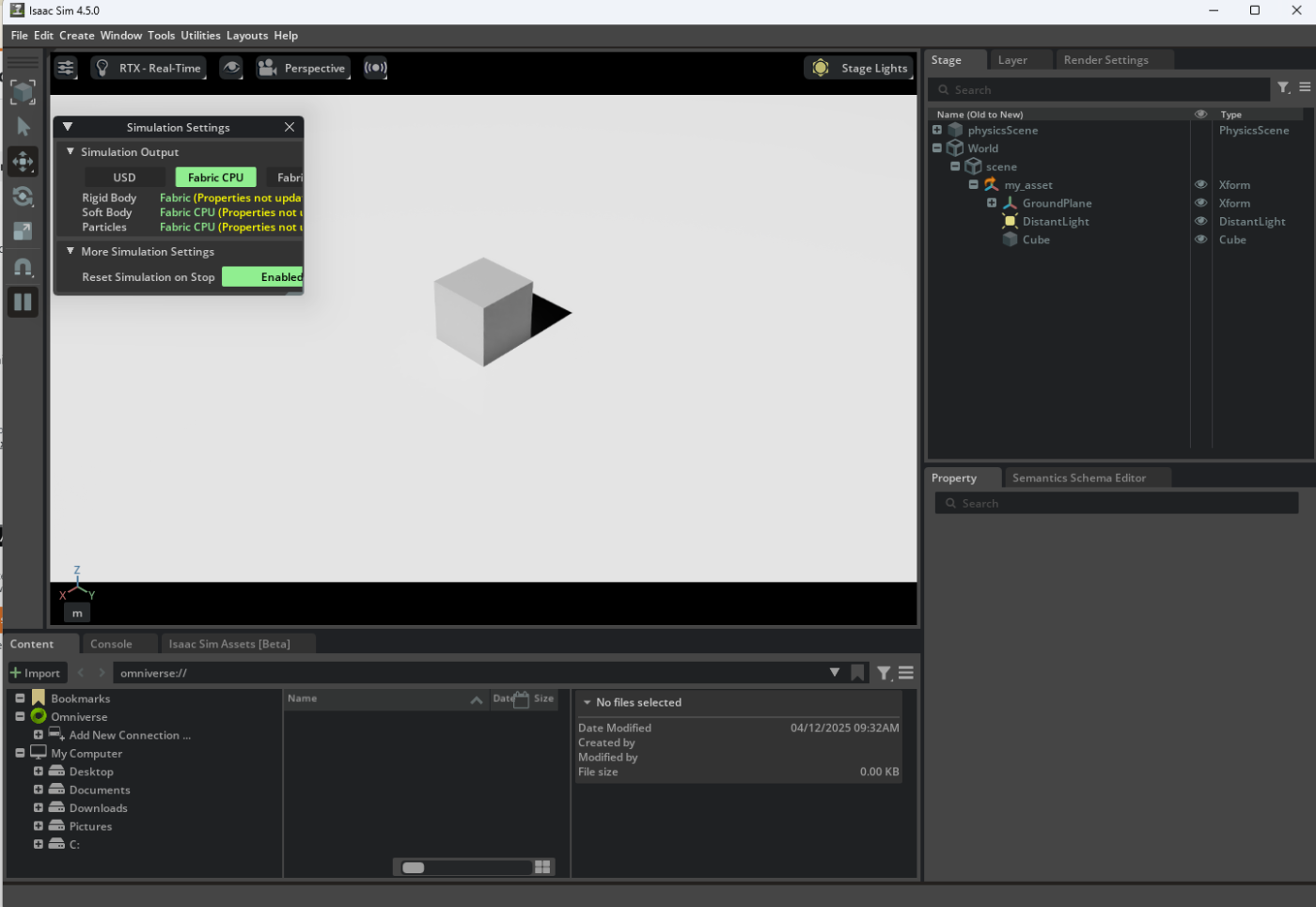Viewport: 1316px width, 907px height.
Task: Expand the physicsScene tree item
Action: (937, 130)
